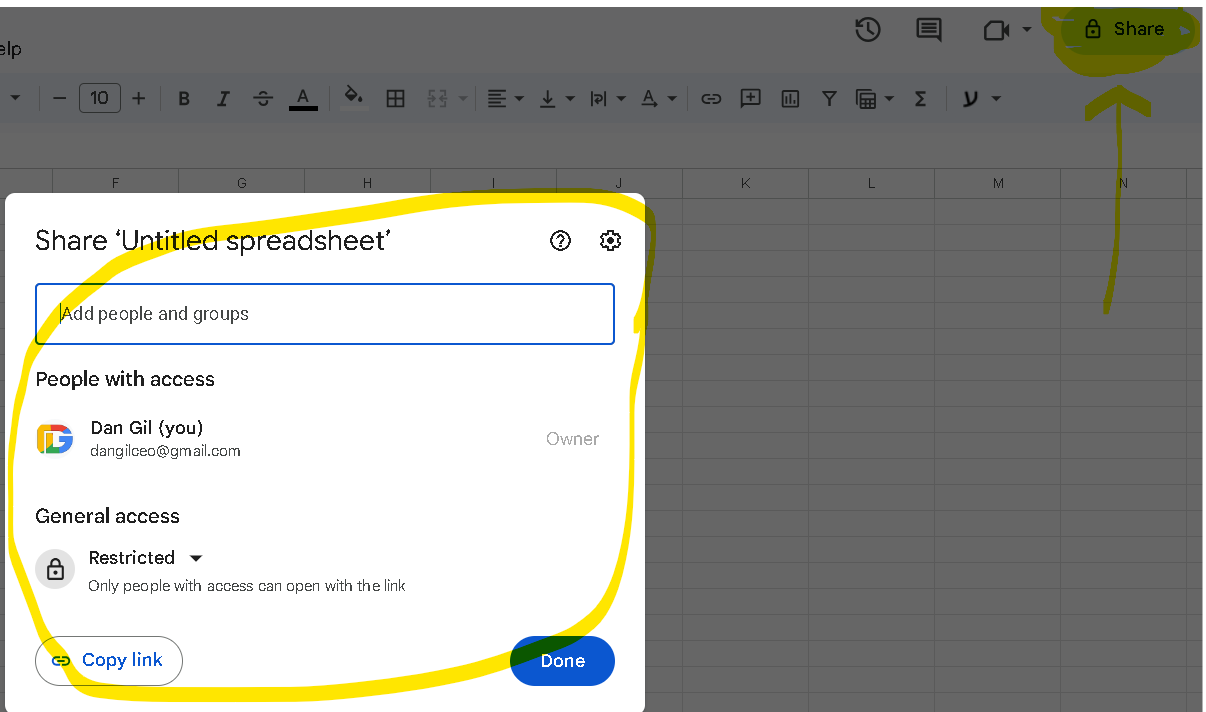This screenshot has width=1206, height=712.
Task: Toggle strikethrough formatting
Action: point(263,98)
